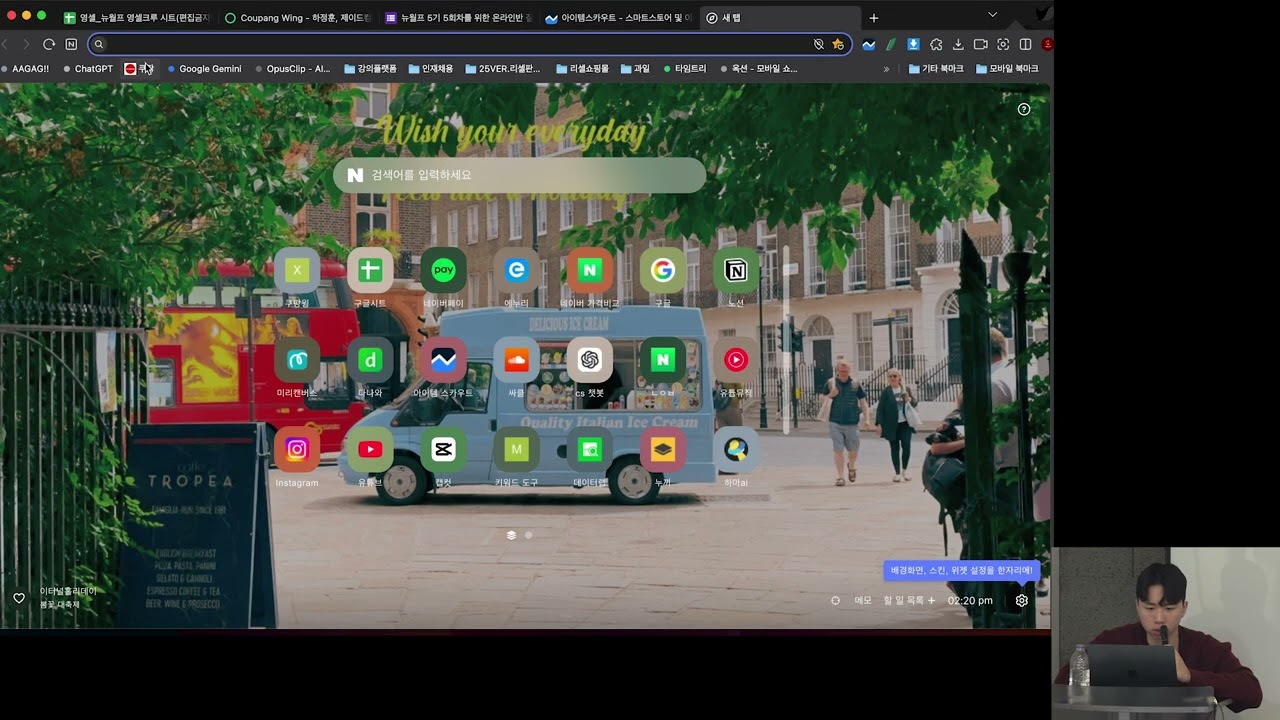1280x720 pixels.
Task: Open the 구글시트 shortcut
Action: 370,270
